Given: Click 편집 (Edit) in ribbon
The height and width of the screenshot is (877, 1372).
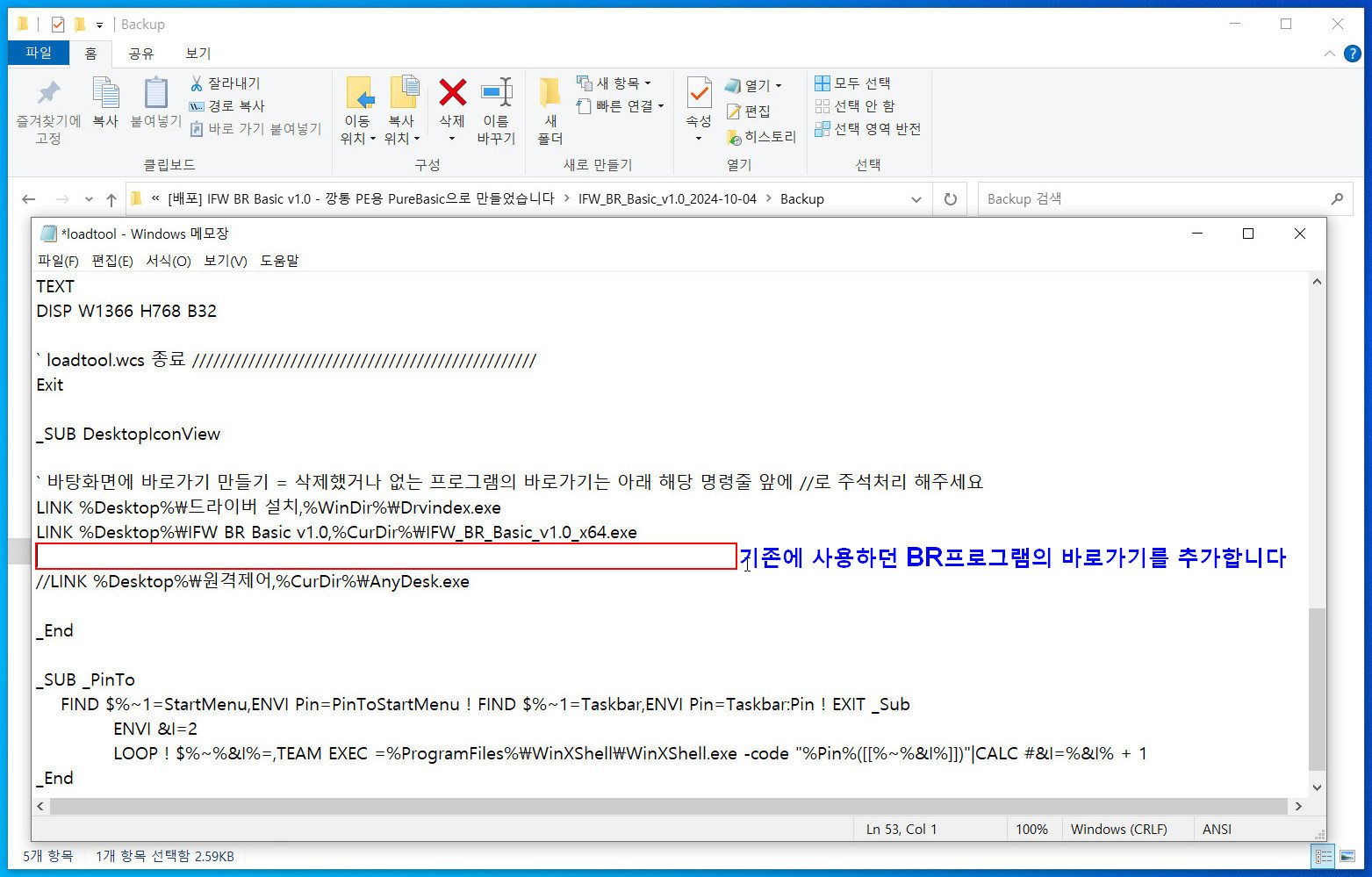Looking at the screenshot, I should coord(749,111).
